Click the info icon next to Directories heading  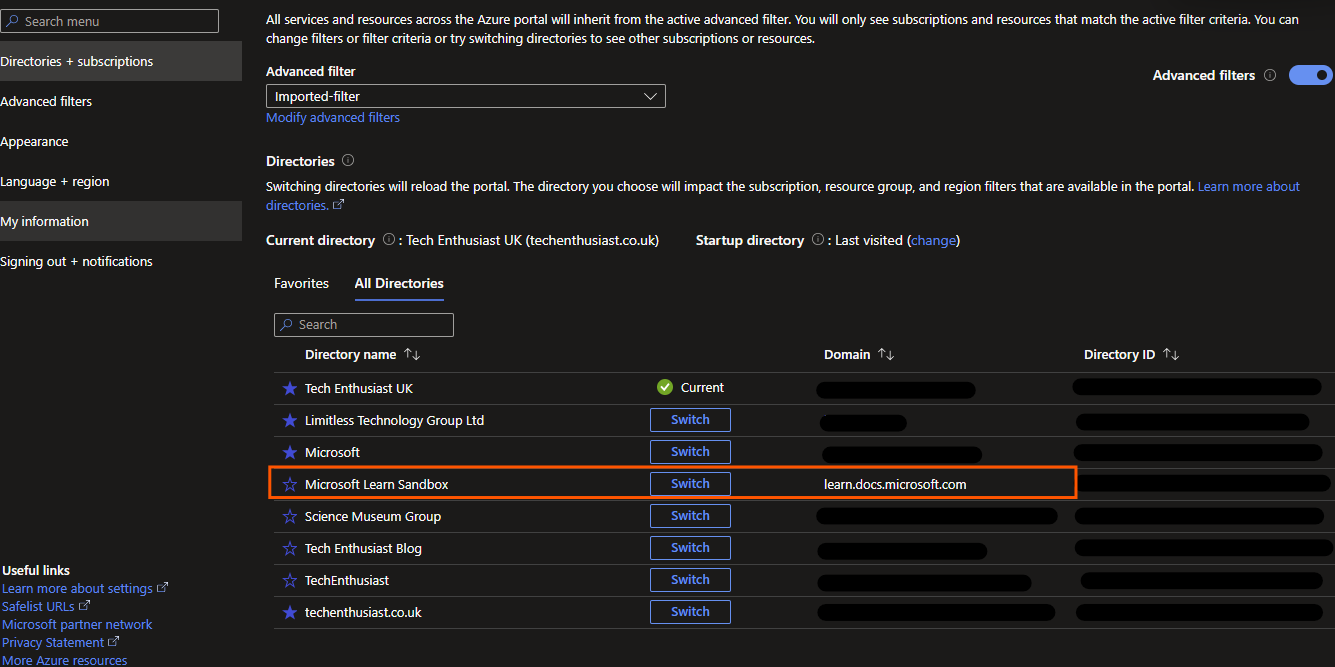pyautogui.click(x=347, y=160)
